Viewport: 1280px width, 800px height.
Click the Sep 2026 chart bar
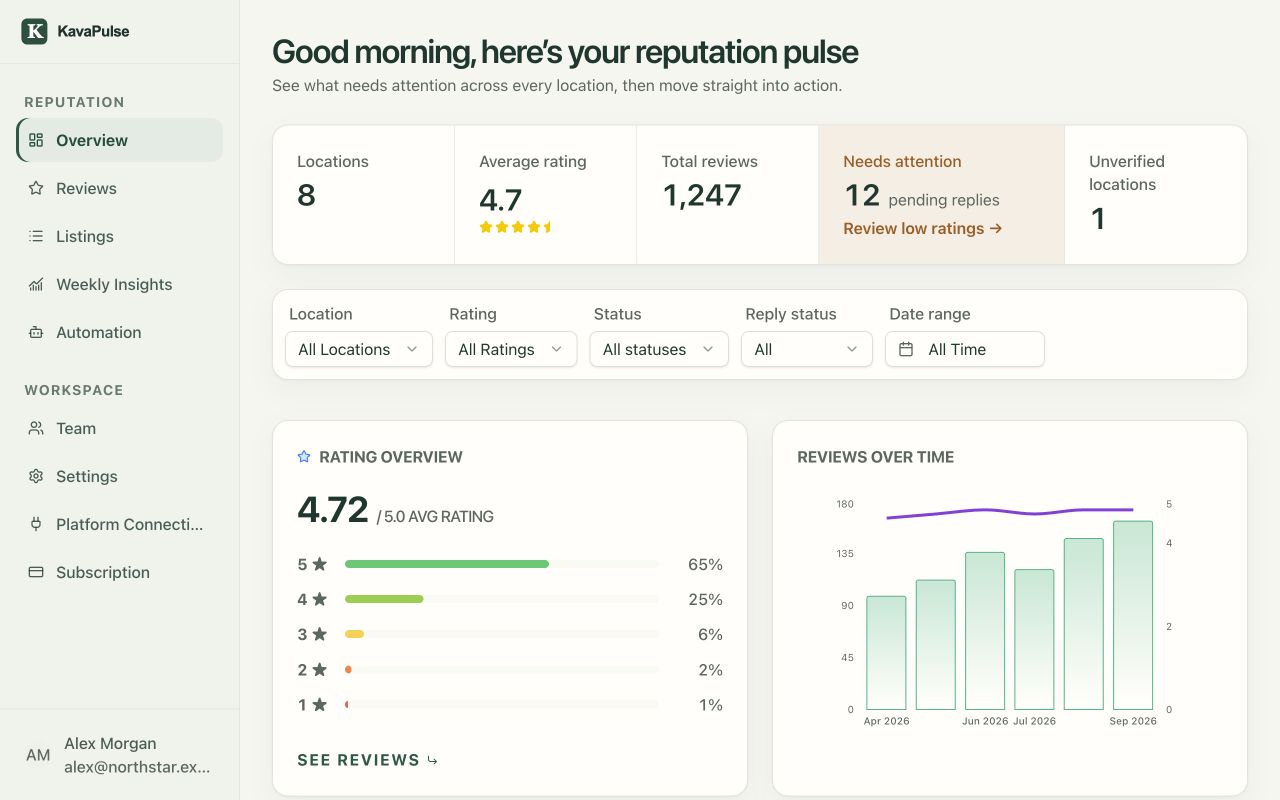1133,615
